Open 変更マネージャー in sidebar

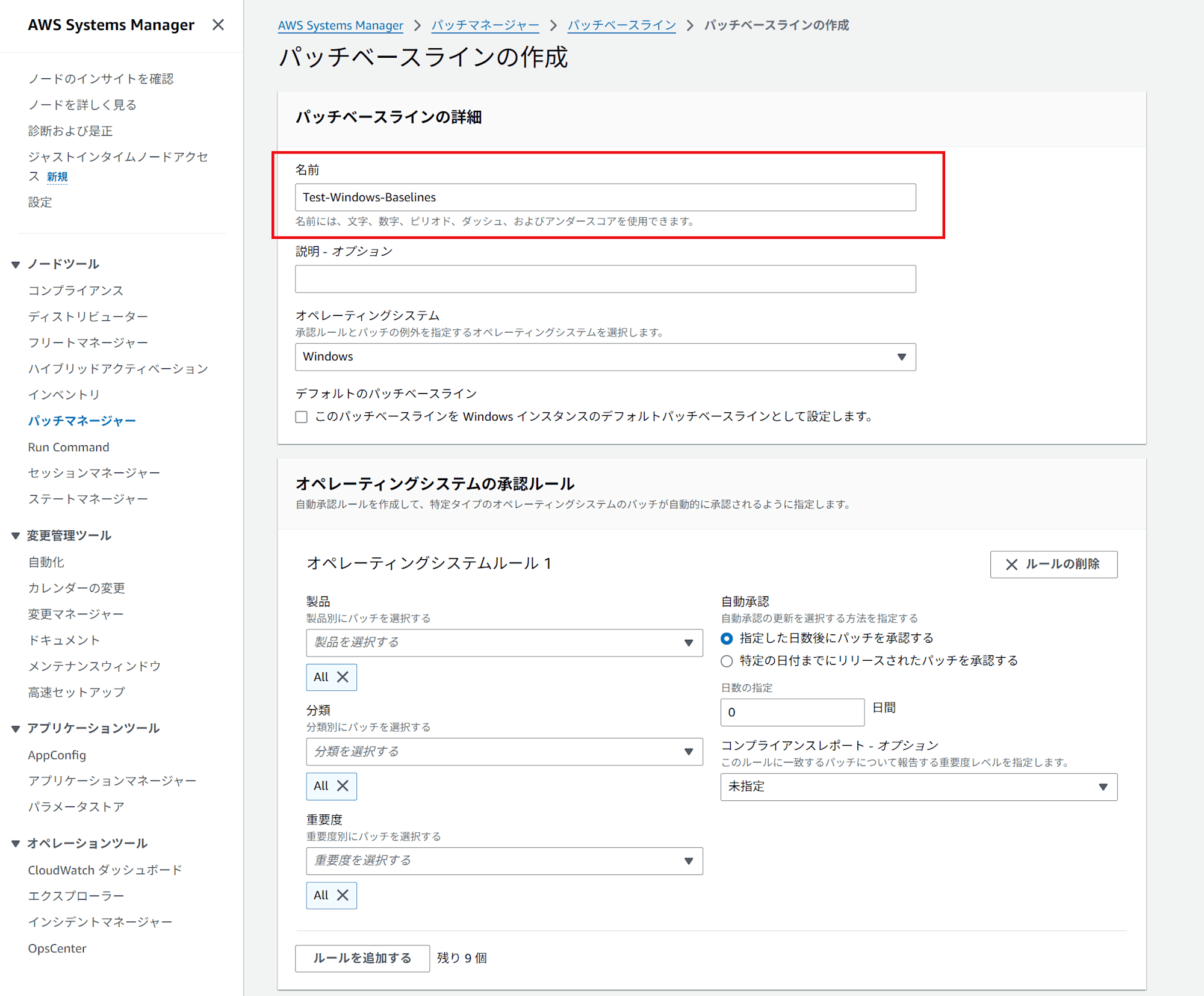76,614
